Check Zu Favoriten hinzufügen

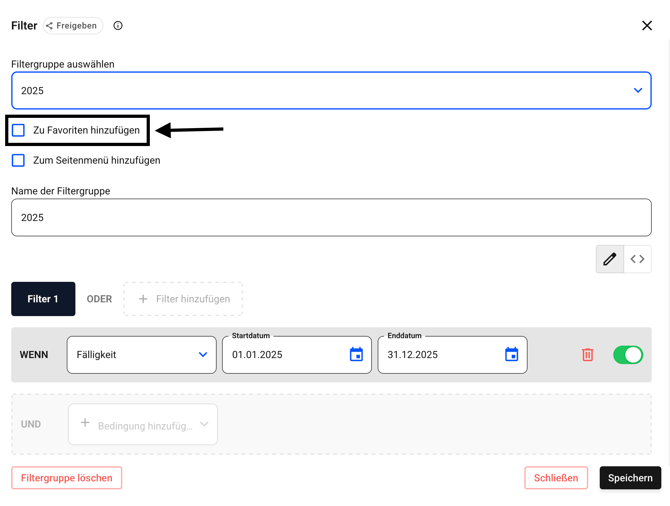[19, 130]
